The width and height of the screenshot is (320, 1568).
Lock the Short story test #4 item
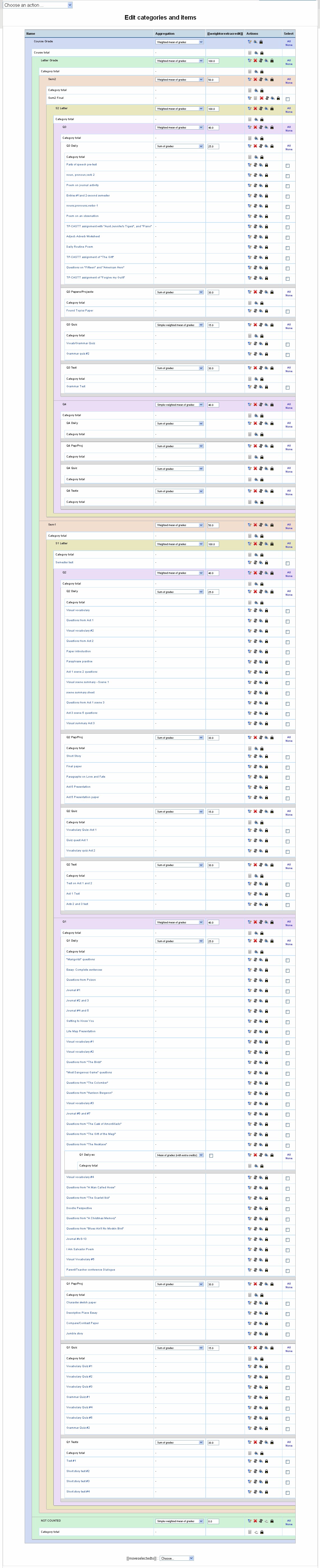(x=266, y=1492)
